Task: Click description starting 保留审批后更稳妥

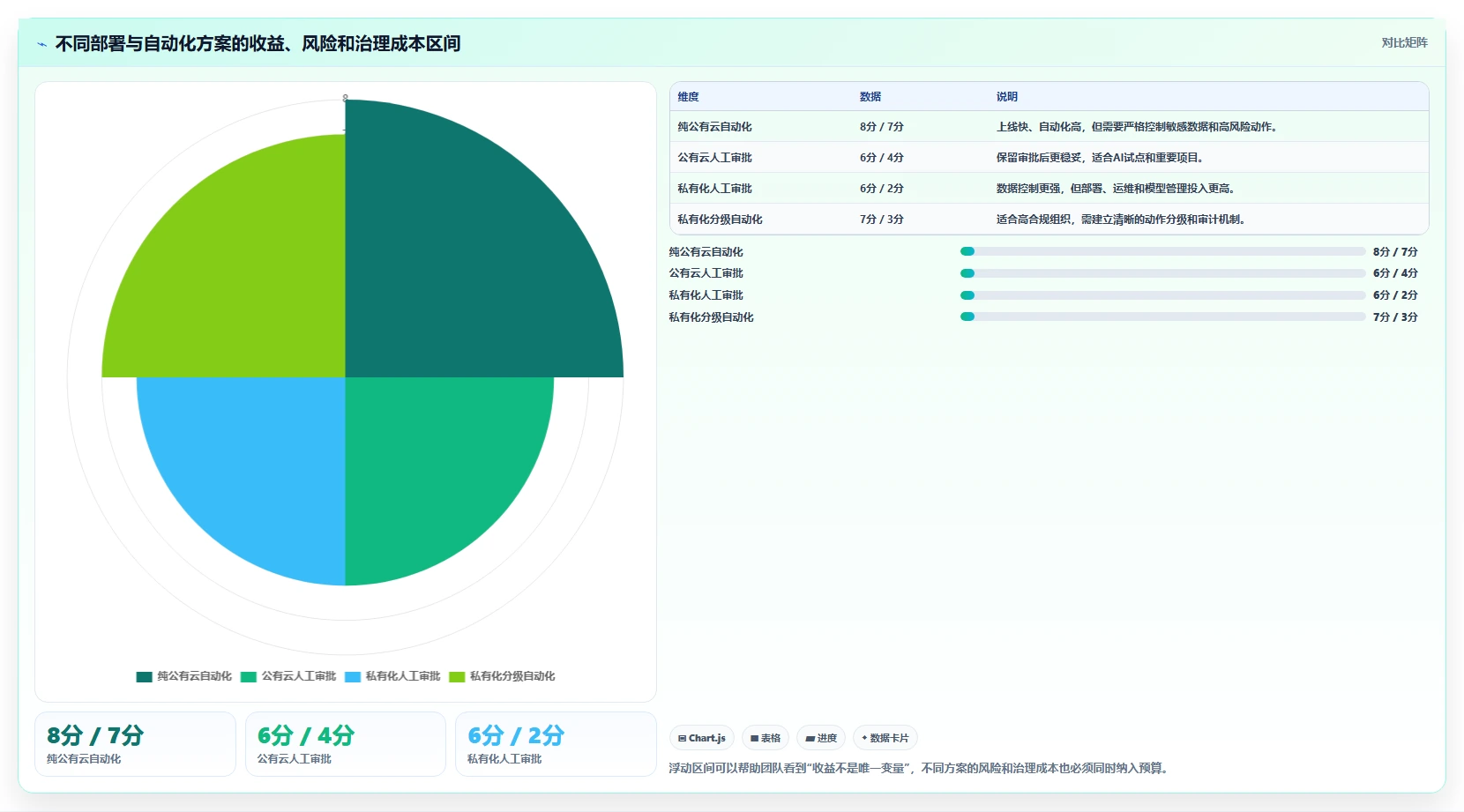Action: (1100, 158)
